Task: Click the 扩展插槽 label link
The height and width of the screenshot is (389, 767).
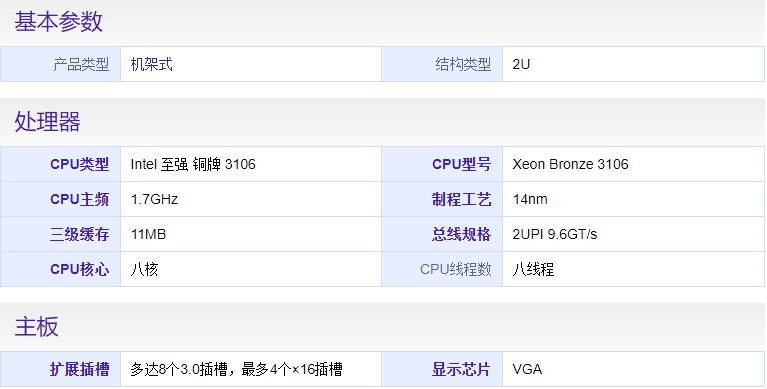Action: (80, 369)
